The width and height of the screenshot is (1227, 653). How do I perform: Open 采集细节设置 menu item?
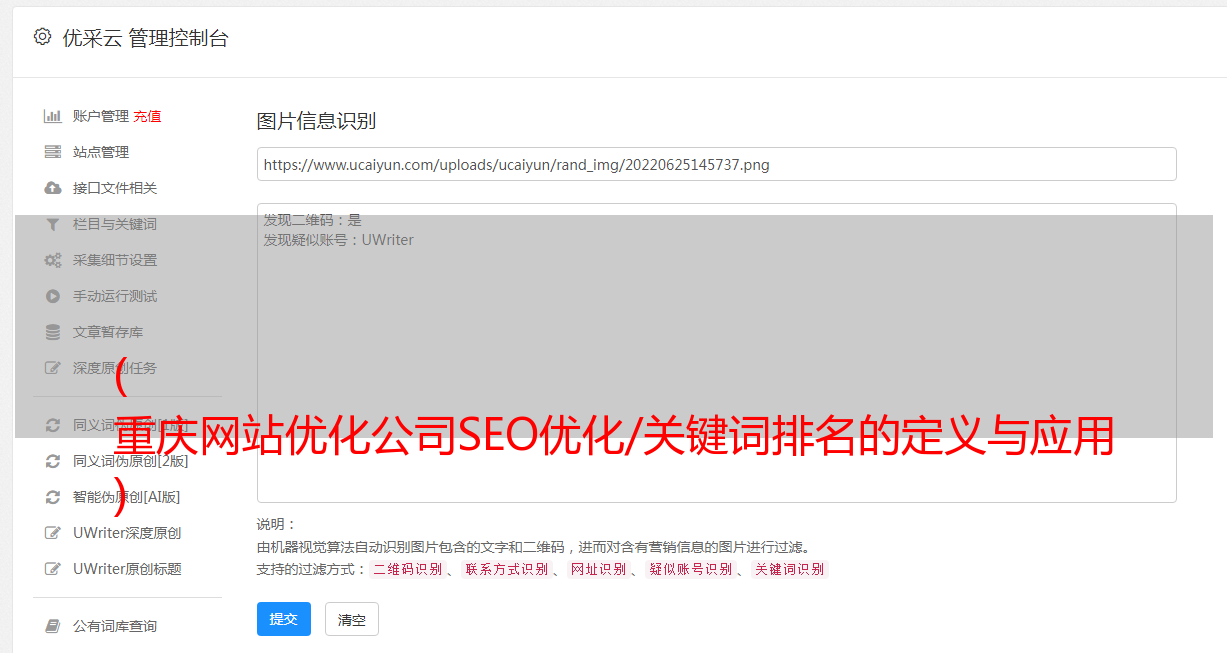point(115,260)
